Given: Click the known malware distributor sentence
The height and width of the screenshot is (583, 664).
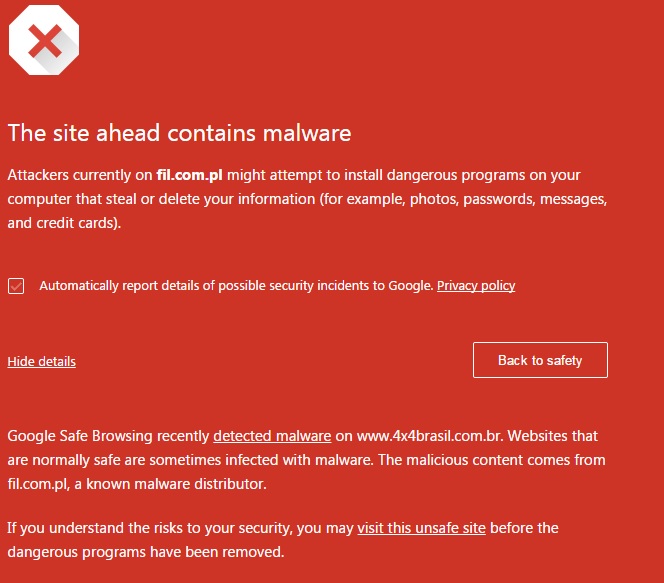Looking at the screenshot, I should pyautogui.click(x=137, y=484).
